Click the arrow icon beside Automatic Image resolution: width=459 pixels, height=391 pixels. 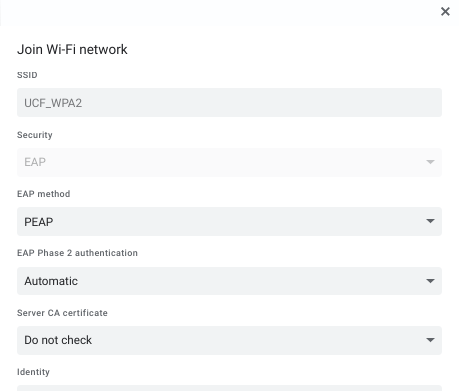(430, 281)
